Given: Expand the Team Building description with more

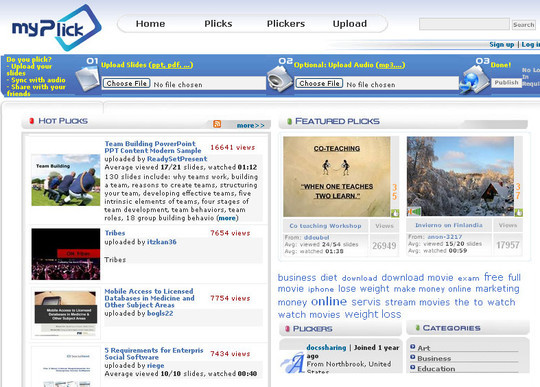Looking at the screenshot, I should [x=227, y=218].
